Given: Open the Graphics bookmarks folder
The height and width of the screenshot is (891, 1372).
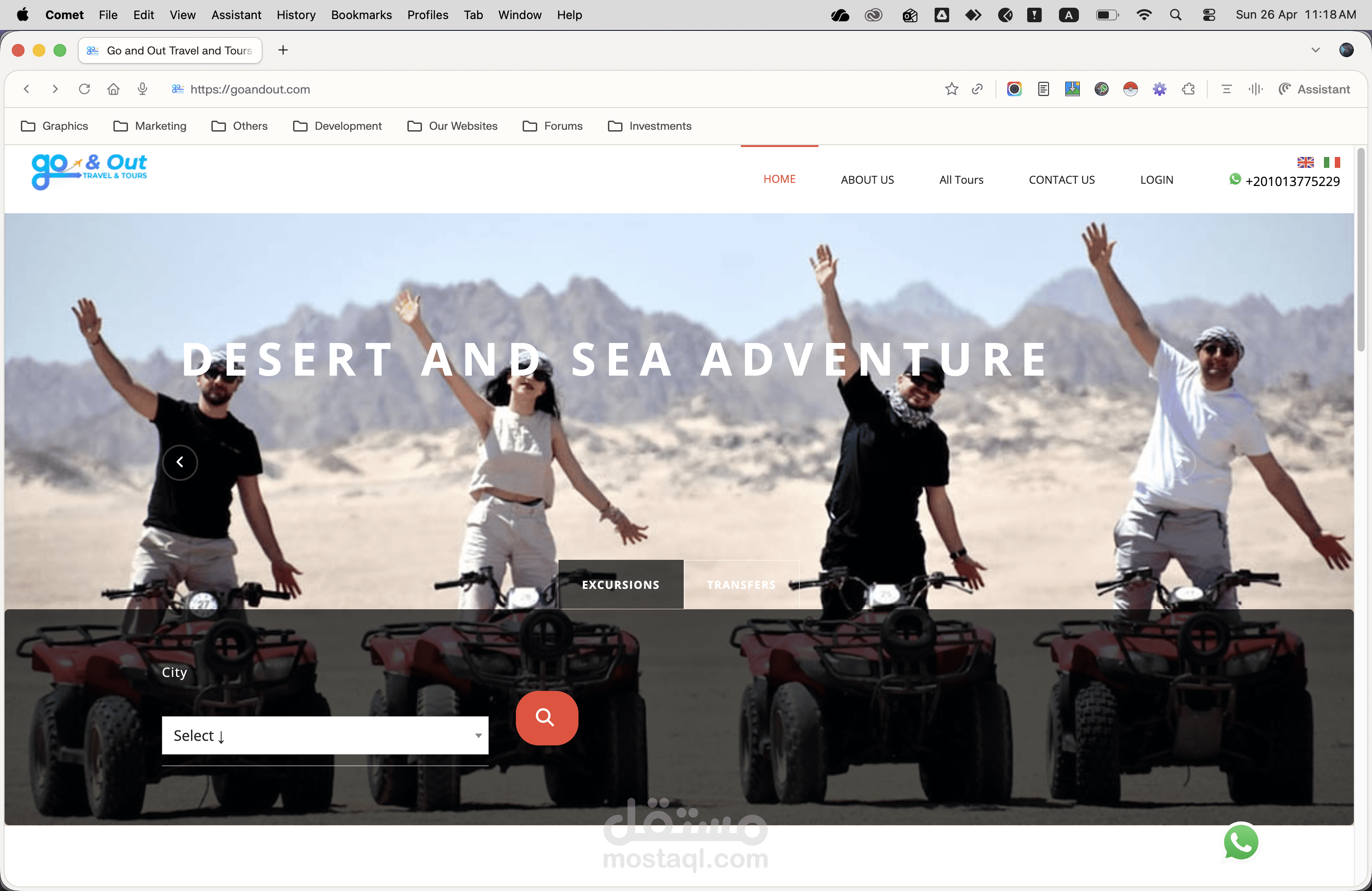Looking at the screenshot, I should click(54, 126).
